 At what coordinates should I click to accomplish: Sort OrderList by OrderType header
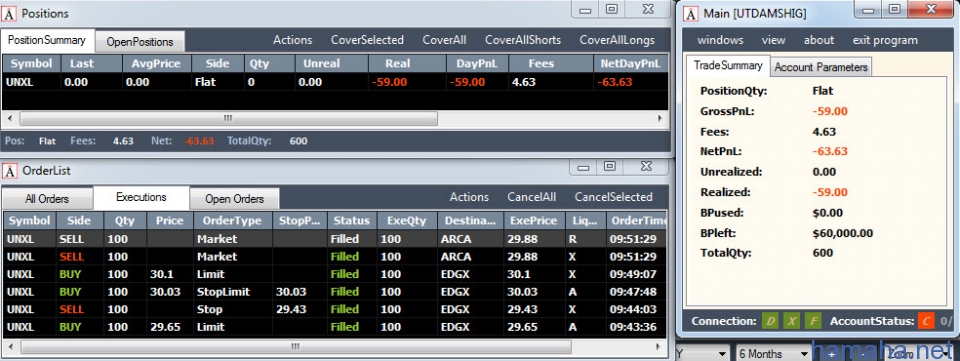pyautogui.click(x=232, y=220)
